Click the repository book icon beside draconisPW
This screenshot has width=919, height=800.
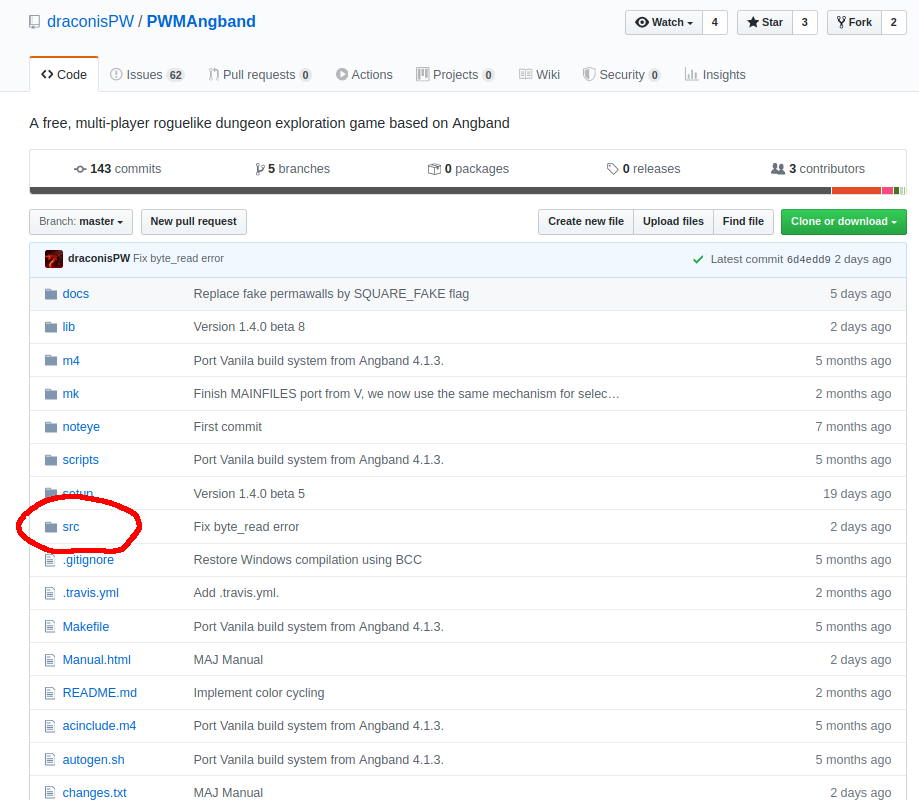coord(35,22)
